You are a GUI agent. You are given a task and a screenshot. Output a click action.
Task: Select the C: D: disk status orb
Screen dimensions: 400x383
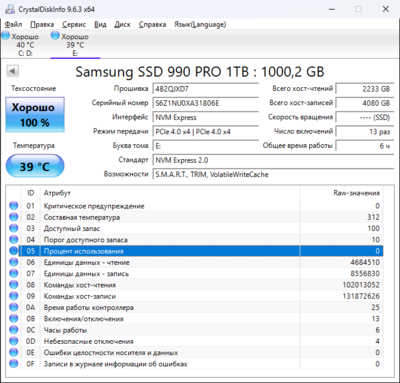point(6,36)
